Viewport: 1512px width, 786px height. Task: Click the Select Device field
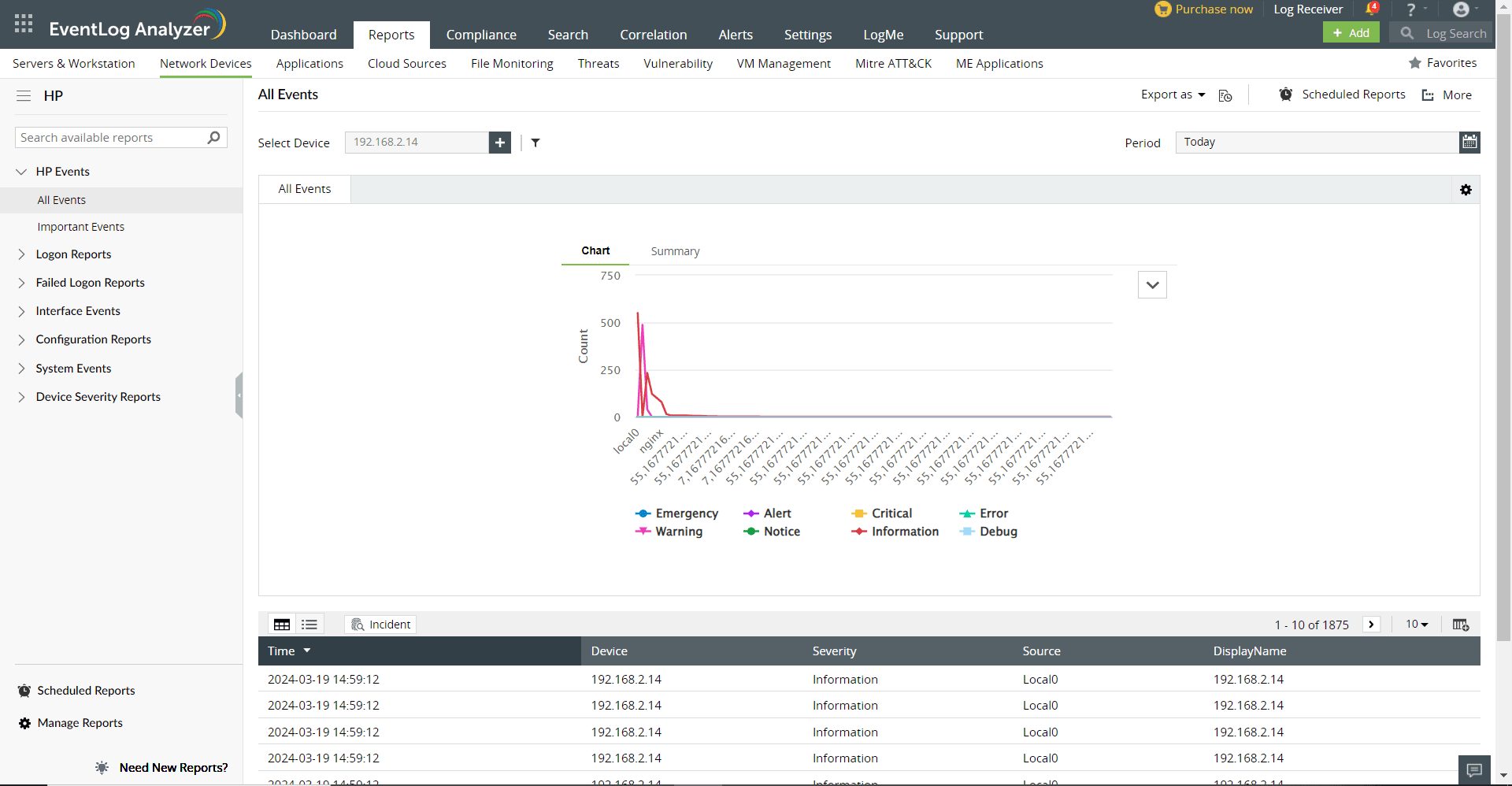[x=417, y=143]
